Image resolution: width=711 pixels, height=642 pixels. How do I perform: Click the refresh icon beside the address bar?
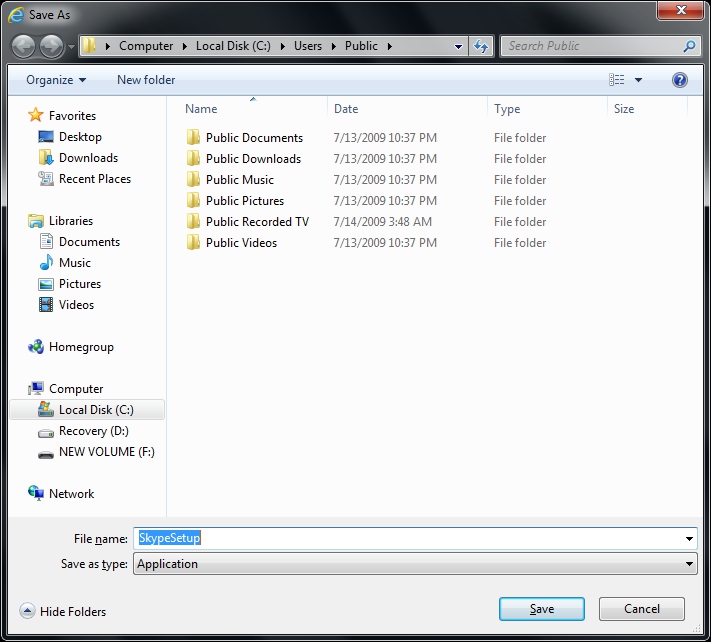[x=481, y=46]
